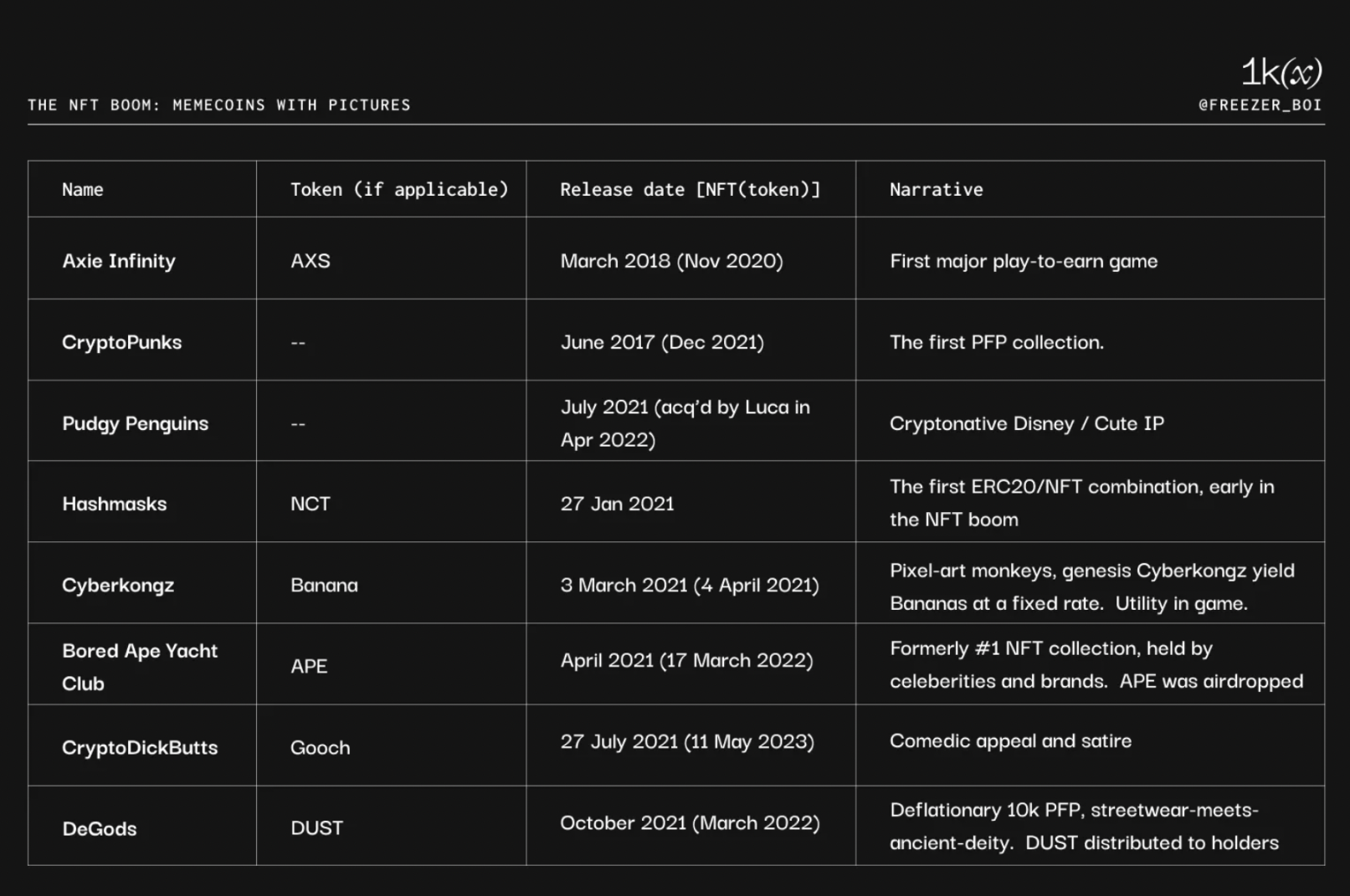
Task: Click the 'Release date [NFT(token)]' header
Action: [690, 190]
